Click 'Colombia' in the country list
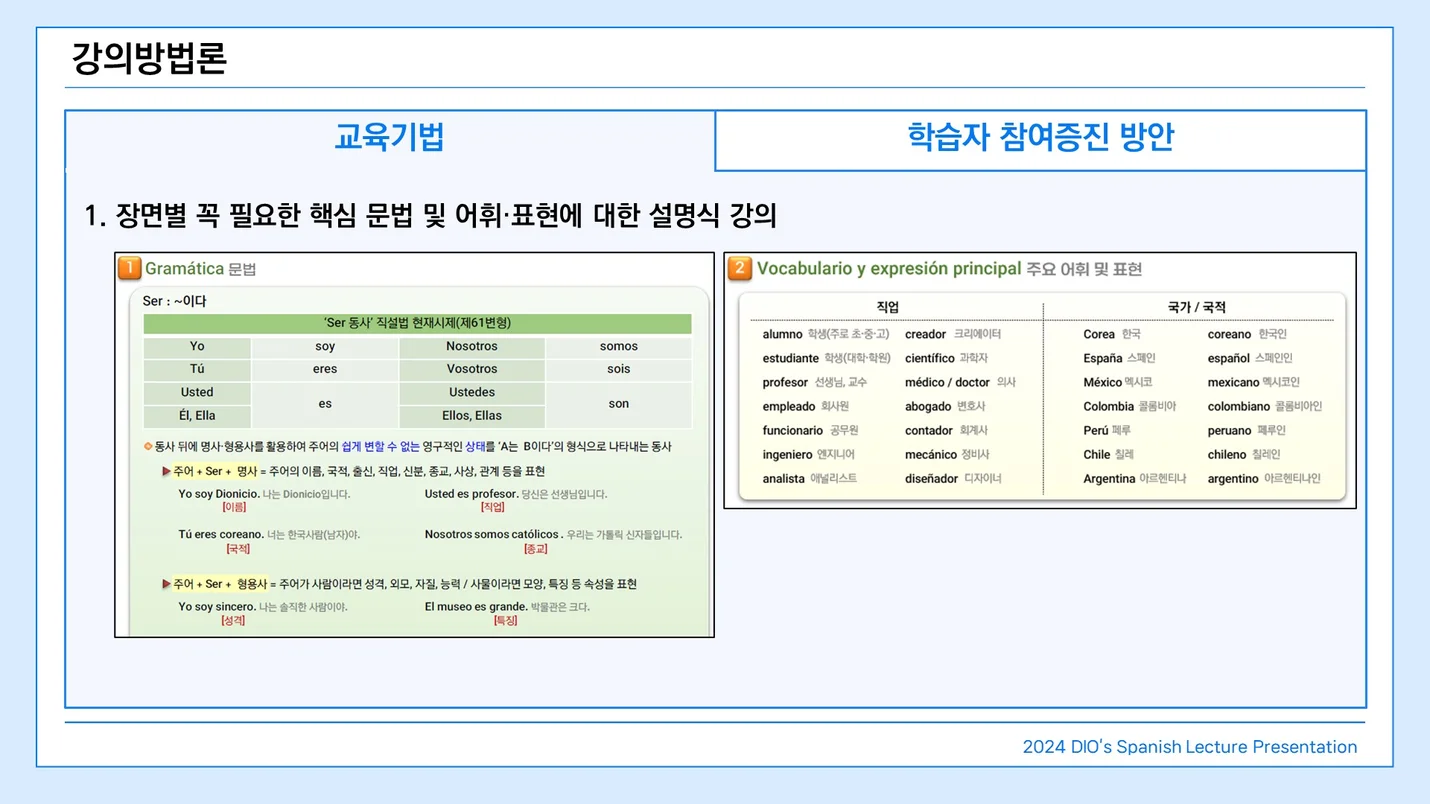This screenshot has width=1430, height=804. coord(1108,406)
